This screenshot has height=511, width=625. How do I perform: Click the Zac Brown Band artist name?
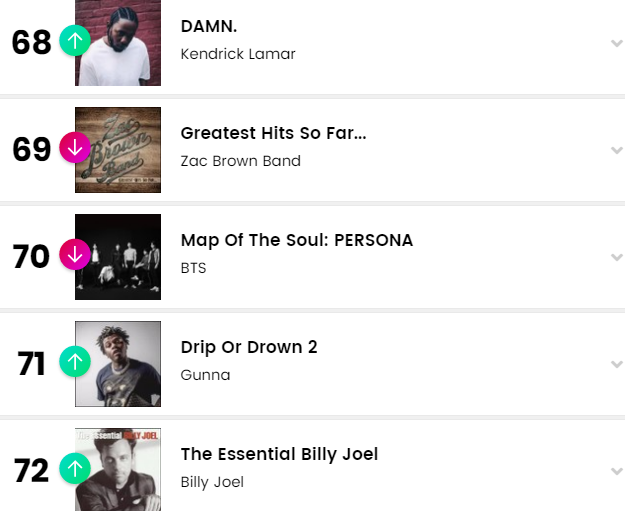240,161
